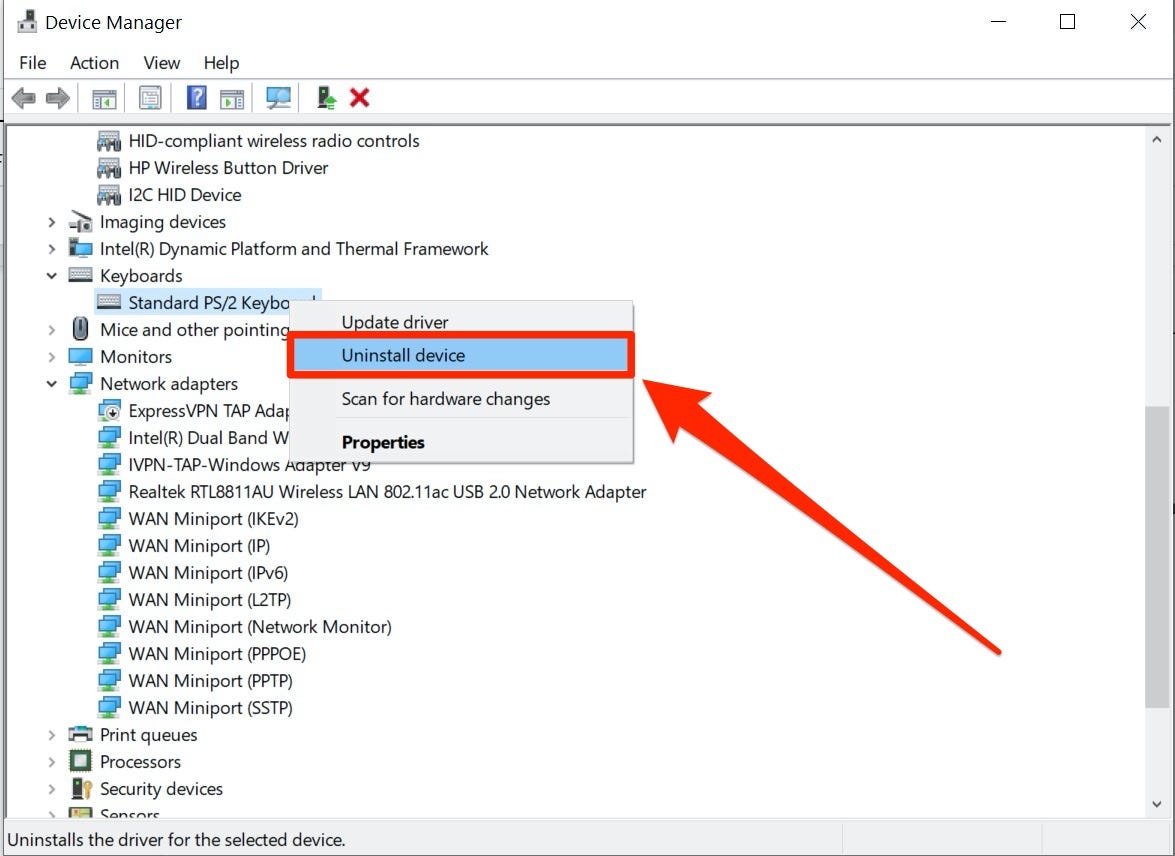Open the View menu

coord(161,63)
